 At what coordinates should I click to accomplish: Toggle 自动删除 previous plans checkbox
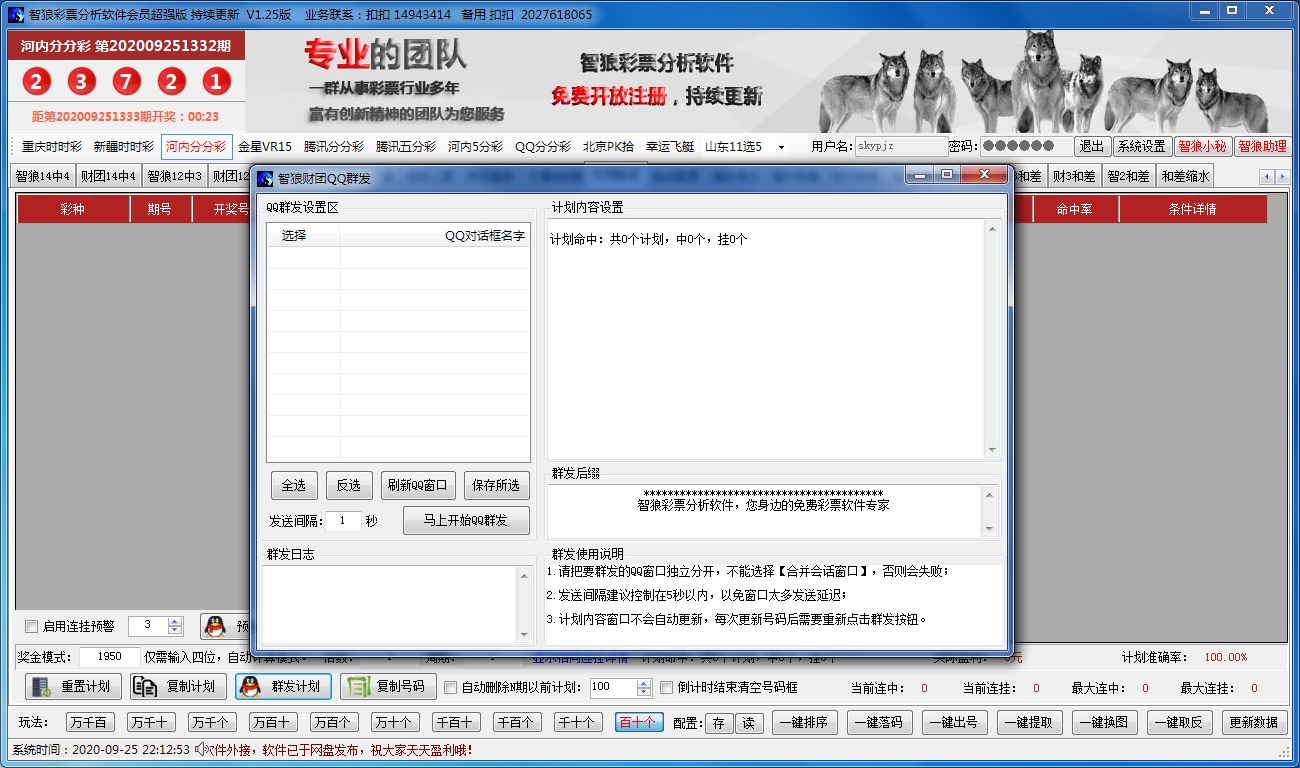tap(450, 687)
